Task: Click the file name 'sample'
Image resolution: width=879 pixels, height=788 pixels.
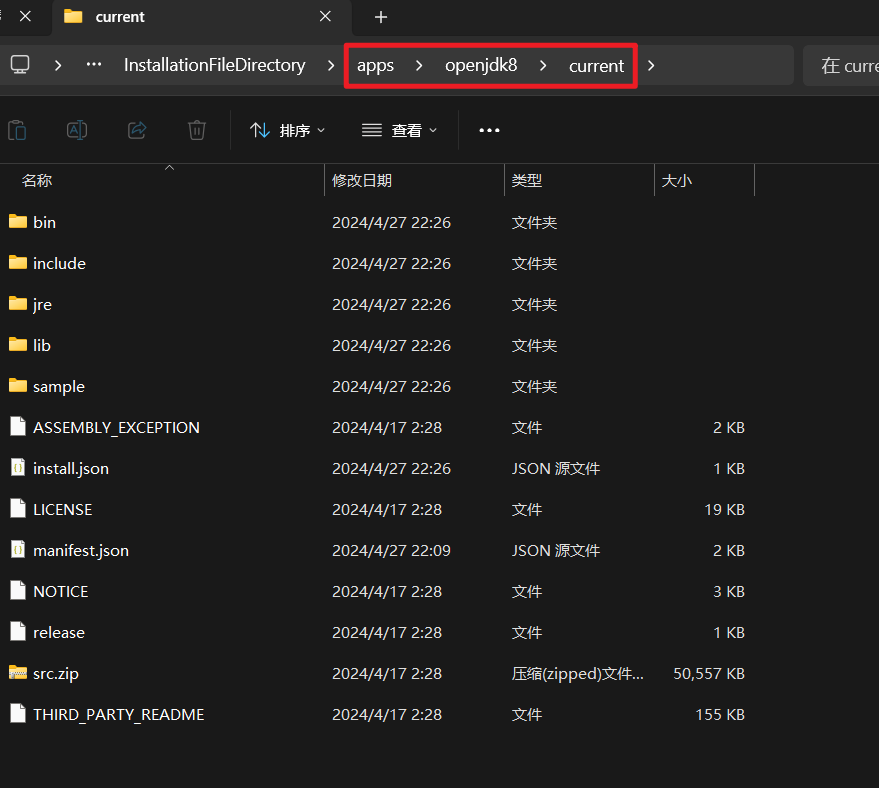Action: pyautogui.click(x=59, y=387)
